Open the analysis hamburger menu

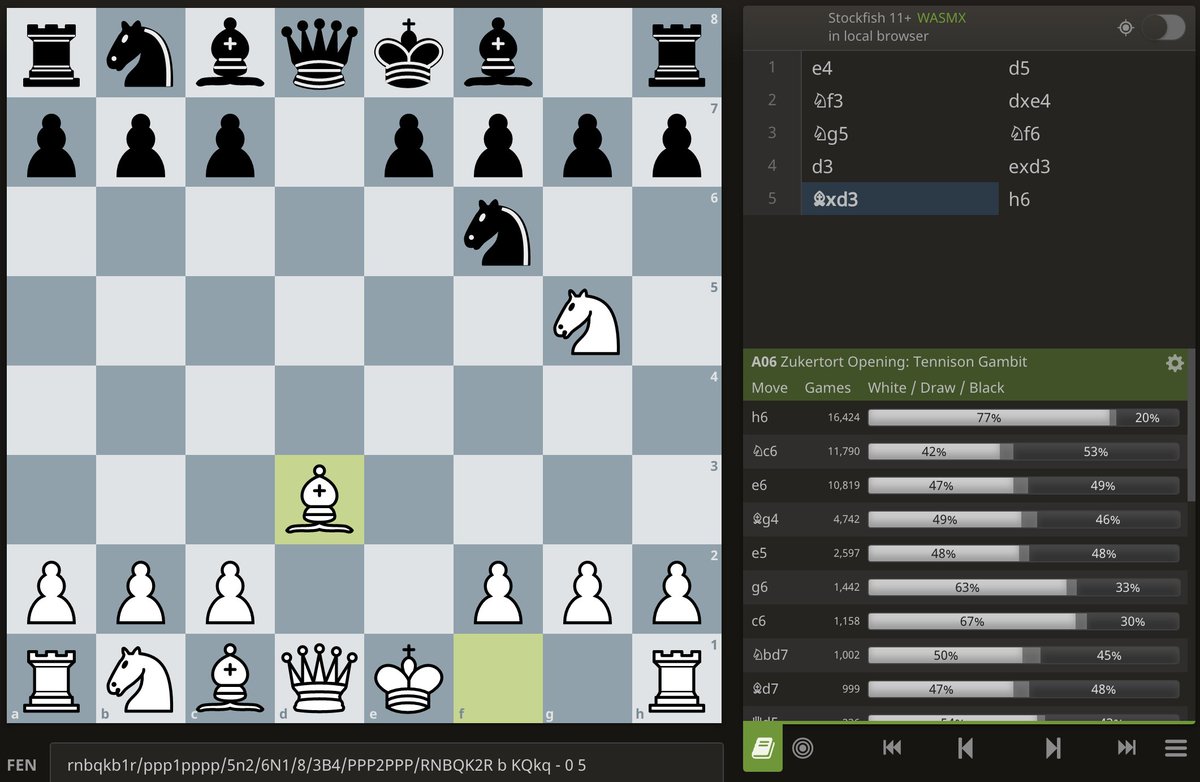(x=1171, y=747)
